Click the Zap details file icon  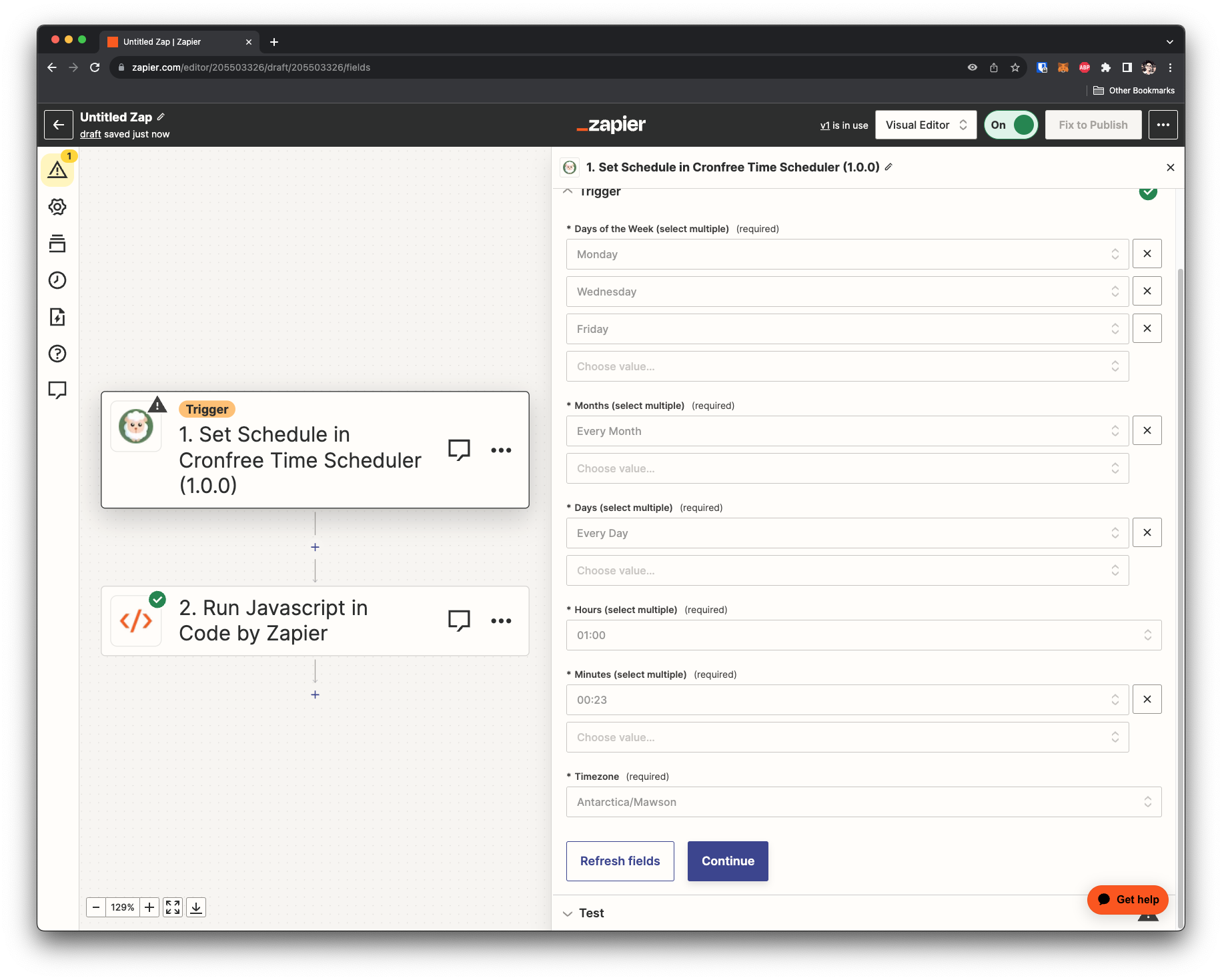click(x=57, y=317)
